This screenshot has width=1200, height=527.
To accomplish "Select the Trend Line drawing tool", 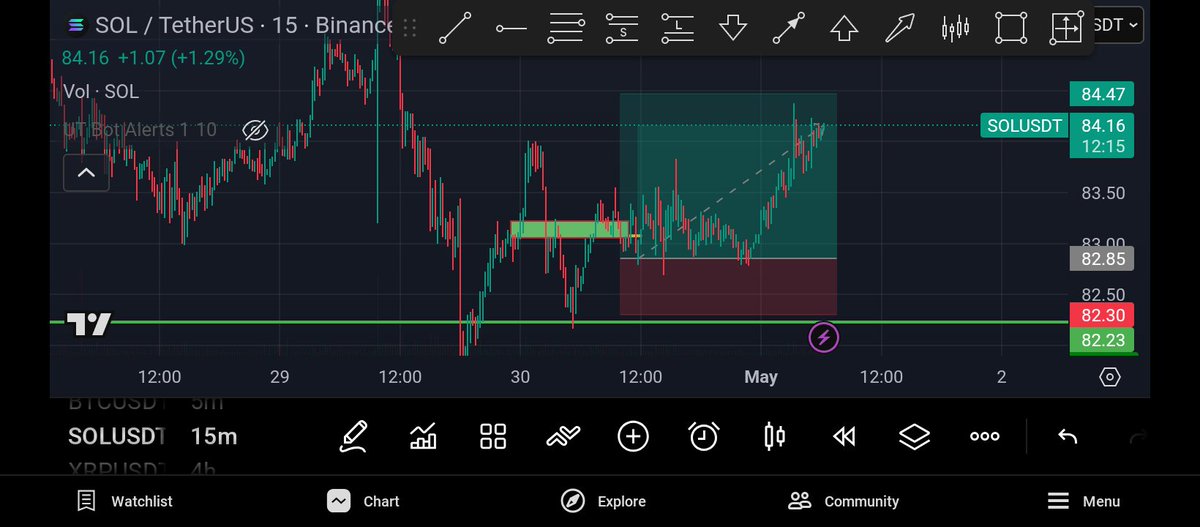I will 455,28.
